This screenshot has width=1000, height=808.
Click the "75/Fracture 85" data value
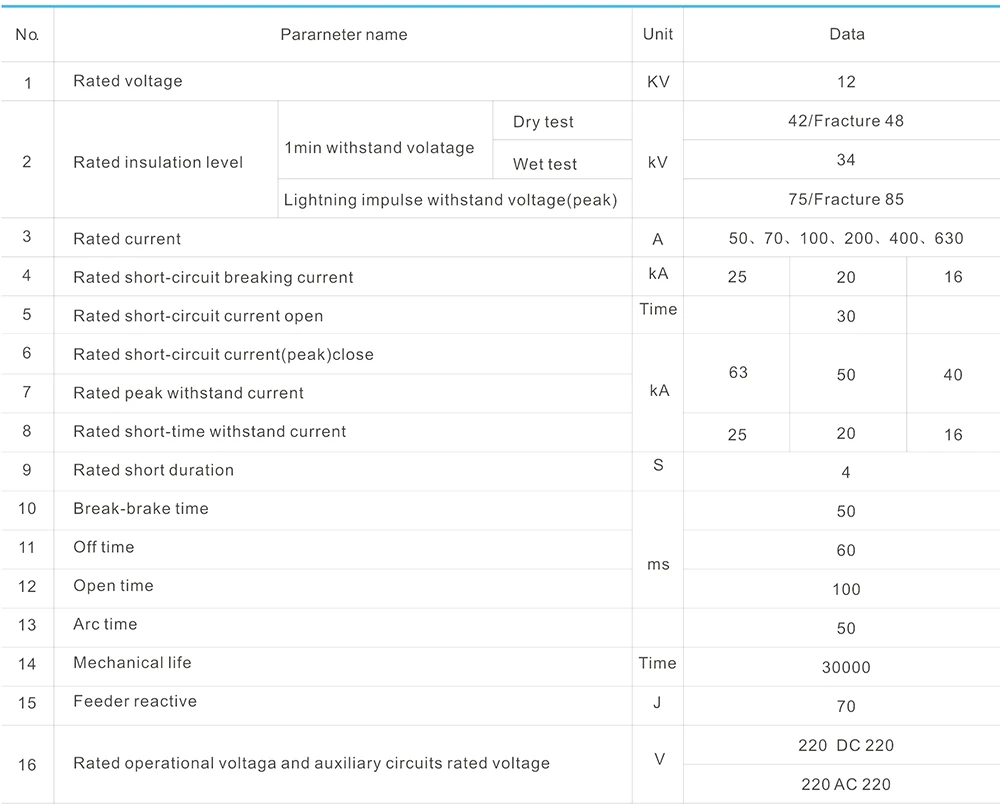pos(845,199)
